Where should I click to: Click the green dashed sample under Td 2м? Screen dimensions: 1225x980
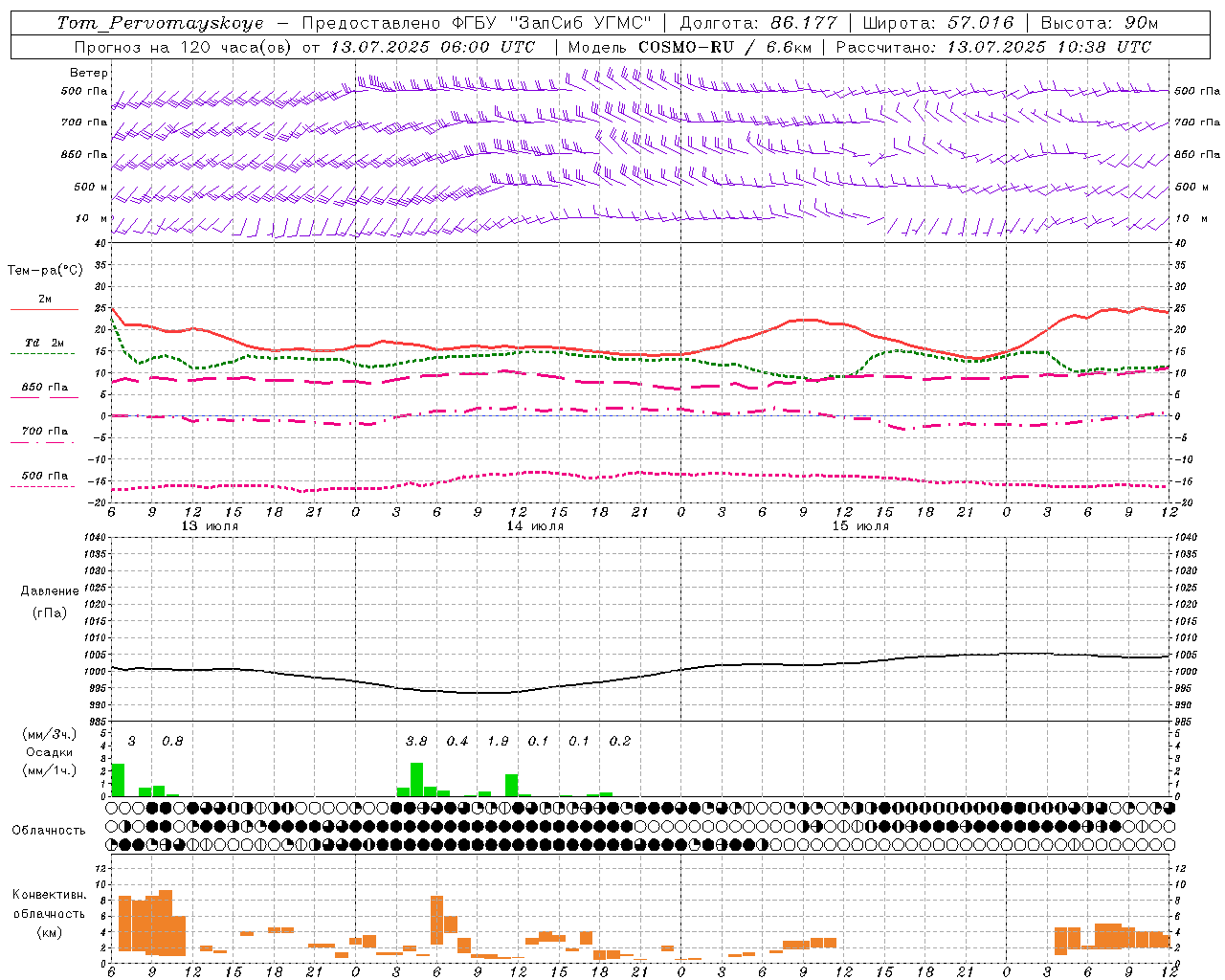(42, 354)
